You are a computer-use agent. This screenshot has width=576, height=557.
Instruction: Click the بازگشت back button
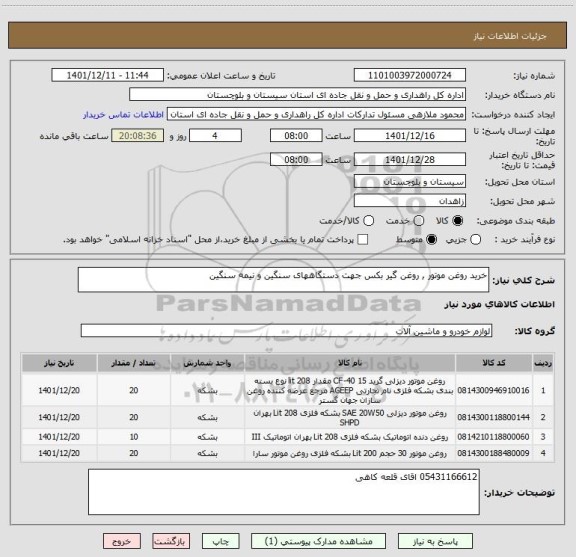point(171,541)
